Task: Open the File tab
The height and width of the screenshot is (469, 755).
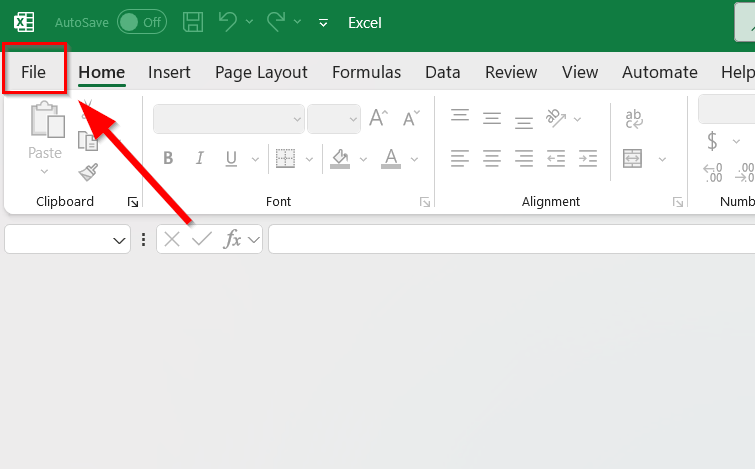Action: [34, 72]
